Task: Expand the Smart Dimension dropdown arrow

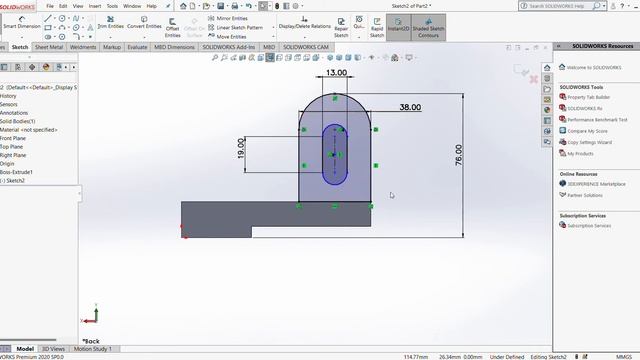Action: (x=22, y=37)
